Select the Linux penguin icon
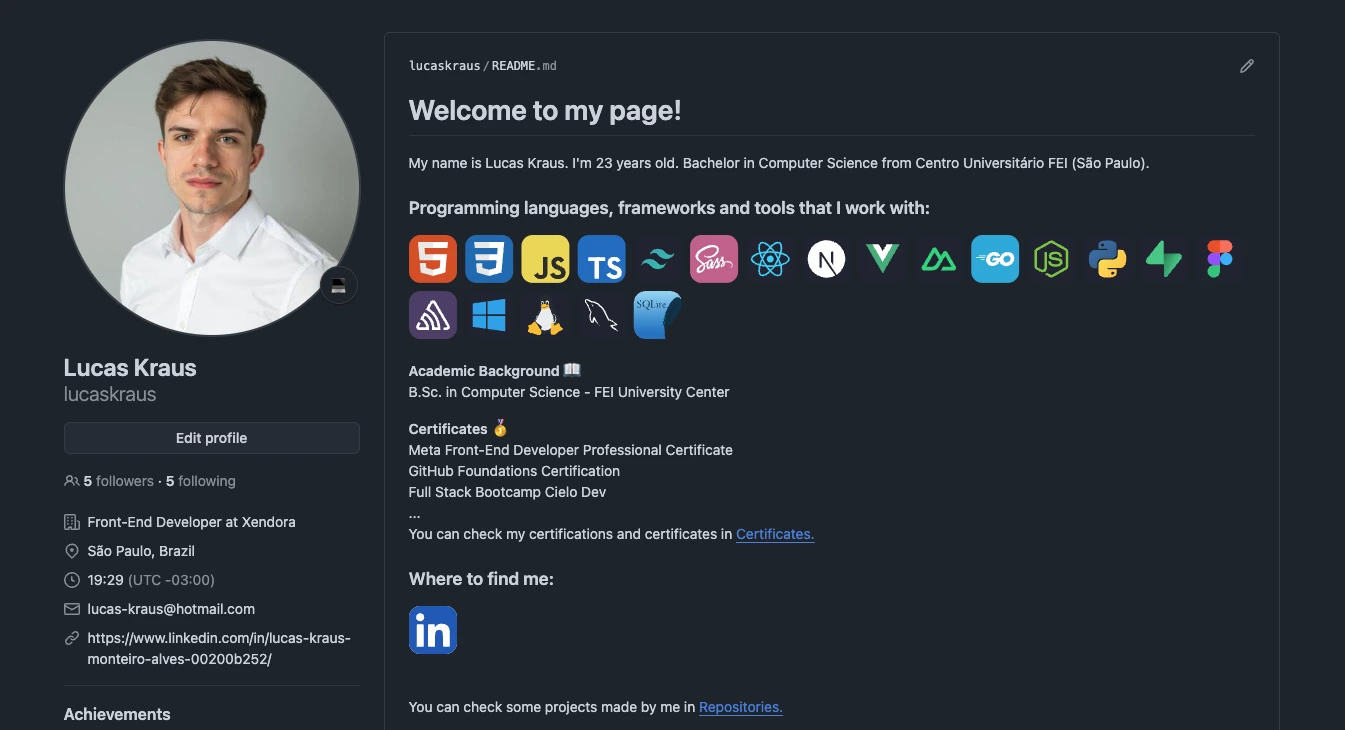The width and height of the screenshot is (1345, 730). point(545,314)
